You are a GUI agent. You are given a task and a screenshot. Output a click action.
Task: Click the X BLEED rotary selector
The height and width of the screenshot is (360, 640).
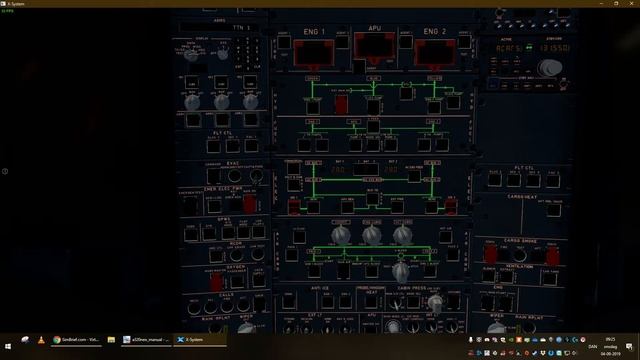point(400,273)
